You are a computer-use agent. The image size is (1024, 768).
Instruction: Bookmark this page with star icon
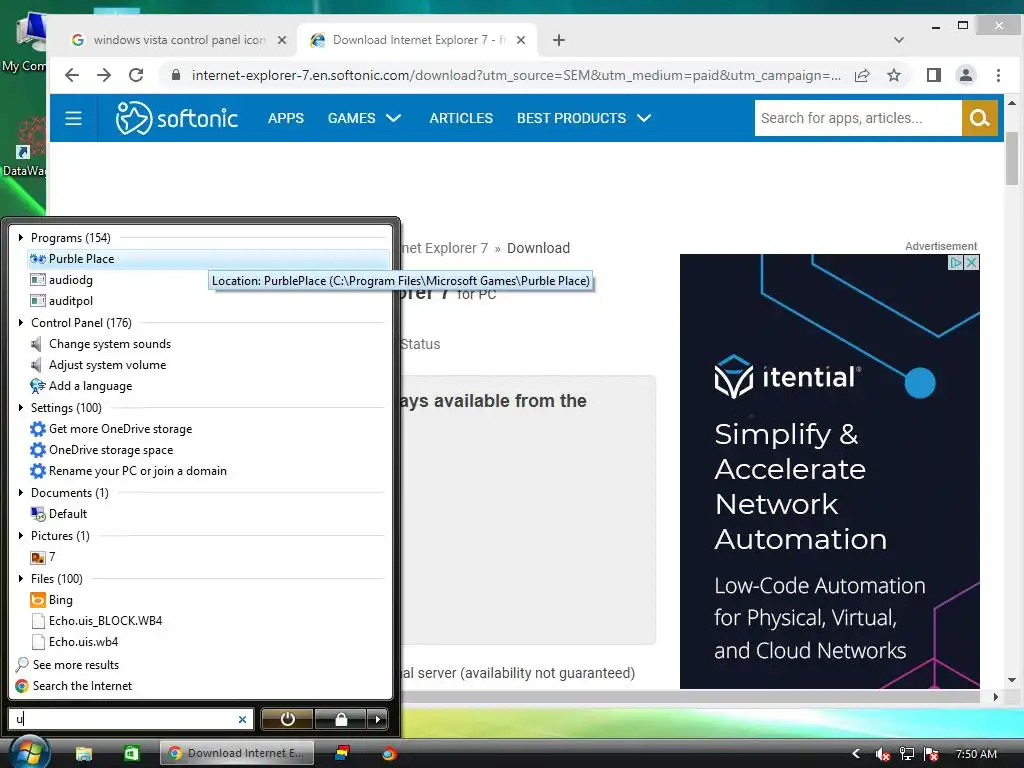pyautogui.click(x=894, y=75)
